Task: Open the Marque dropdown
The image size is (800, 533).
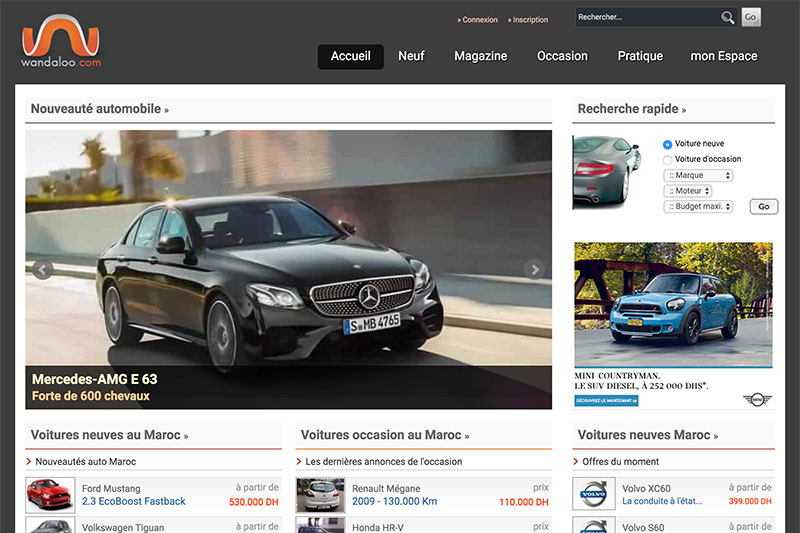Action: coord(698,175)
